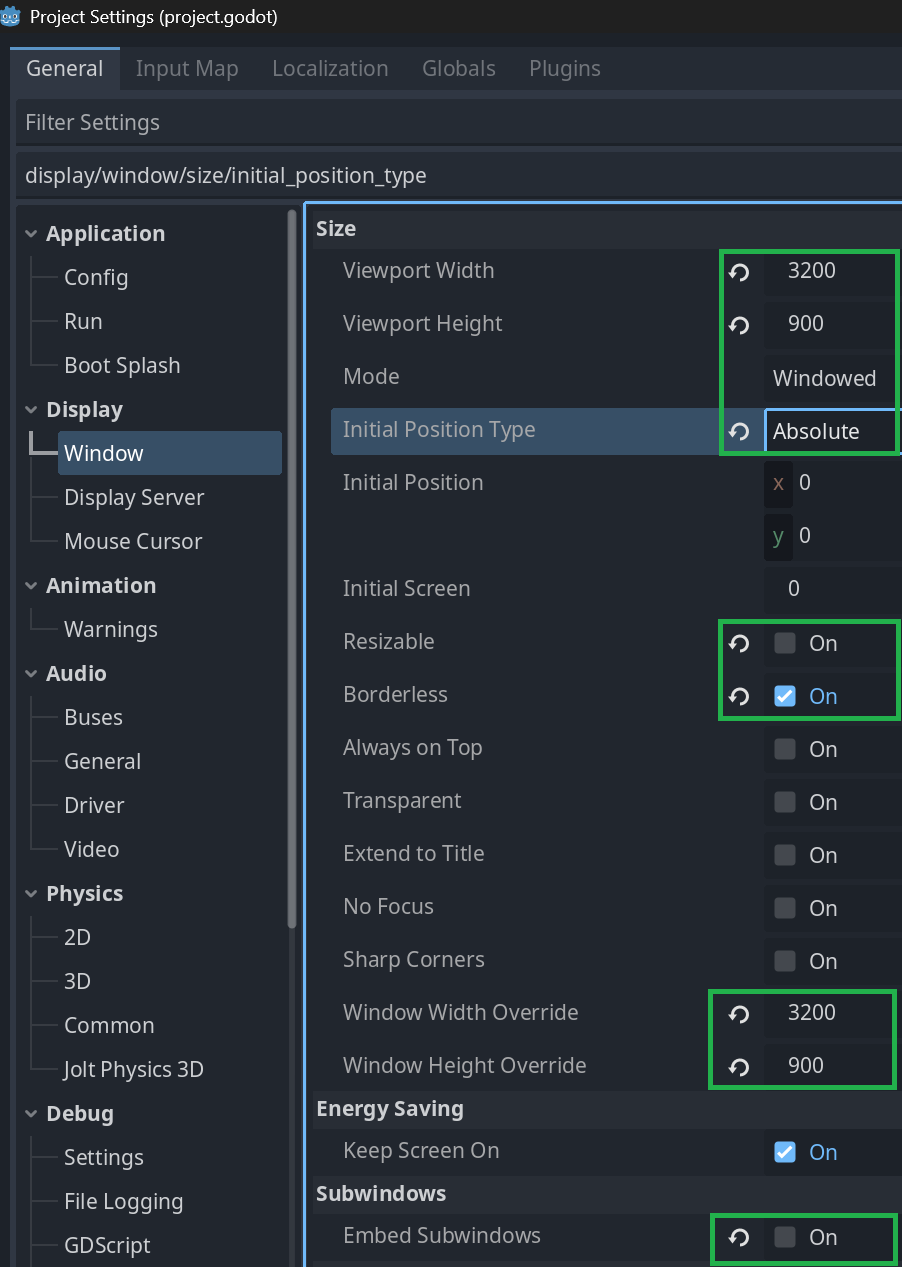
Task: Uncheck the Borderless checkbox
Action: tap(785, 696)
